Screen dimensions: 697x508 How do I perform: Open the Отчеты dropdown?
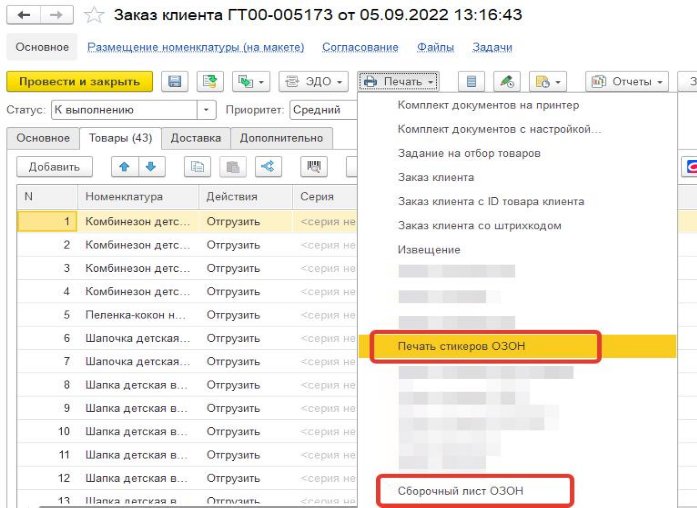(626, 81)
